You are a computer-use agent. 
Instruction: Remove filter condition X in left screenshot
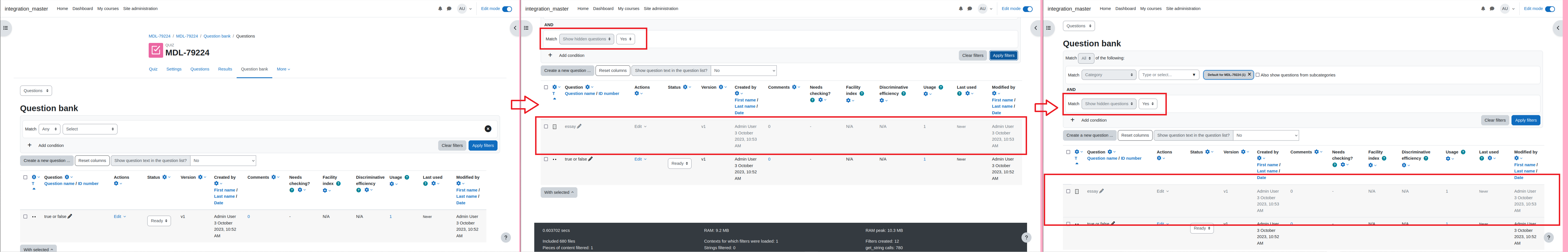[x=488, y=129]
